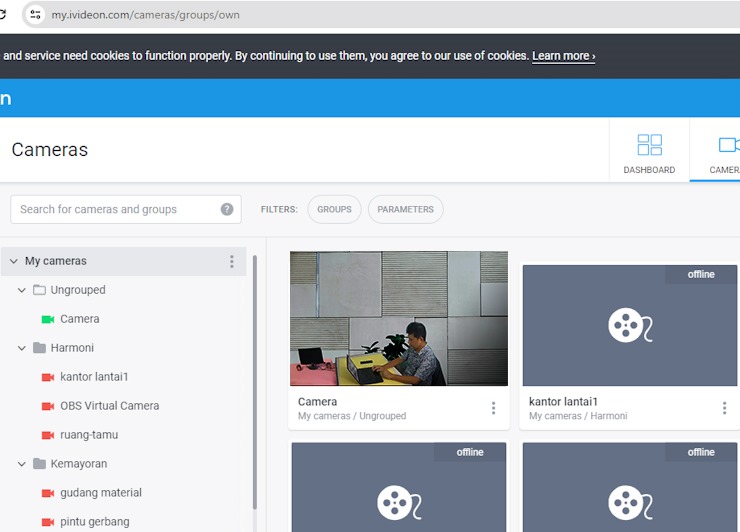Collapse the Harmoni folder chevron
The image size is (740, 532).
click(x=22, y=348)
